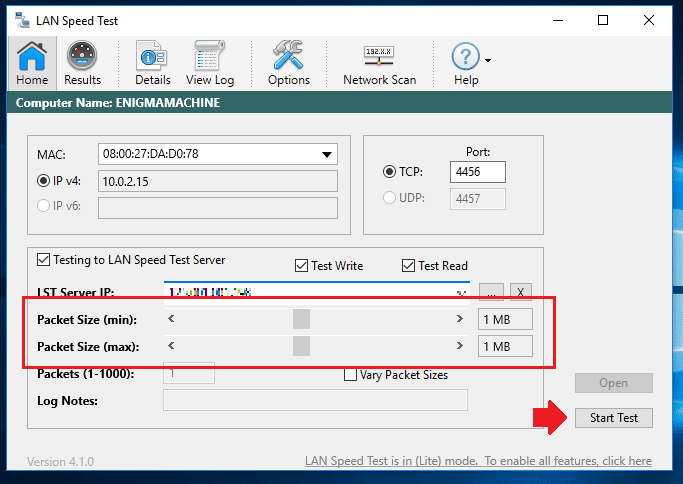The height and width of the screenshot is (484, 683).
Task: Select the TCP radio button
Action: (389, 172)
